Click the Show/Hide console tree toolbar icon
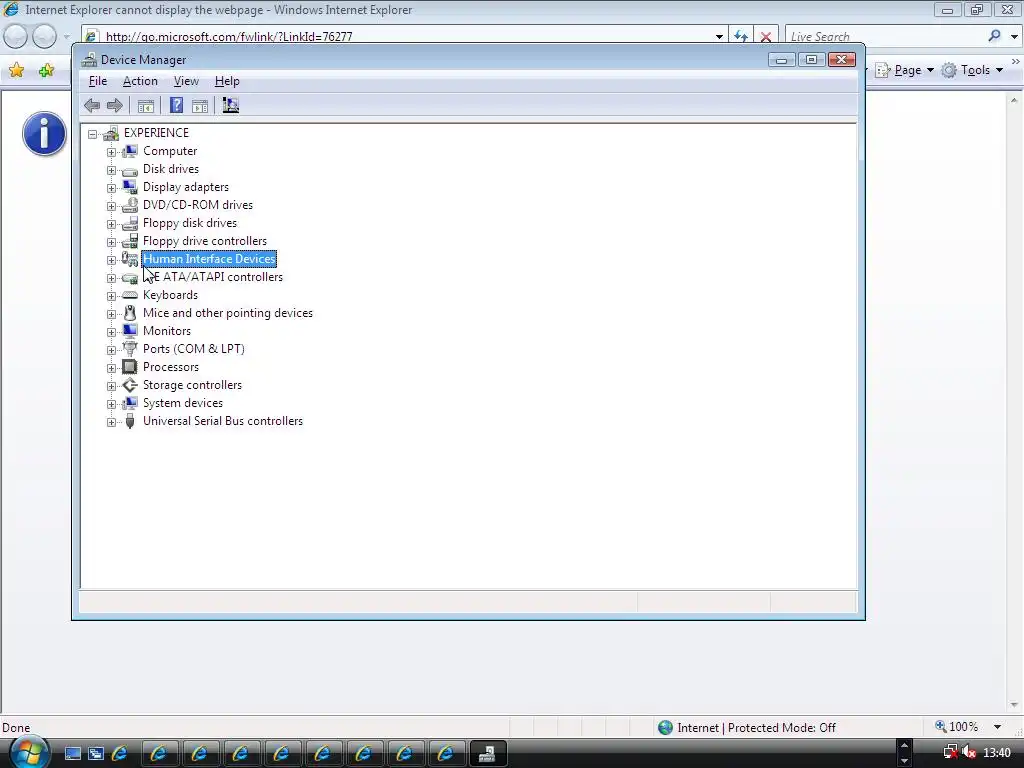Viewport: 1024px width, 768px height. pyautogui.click(x=146, y=106)
